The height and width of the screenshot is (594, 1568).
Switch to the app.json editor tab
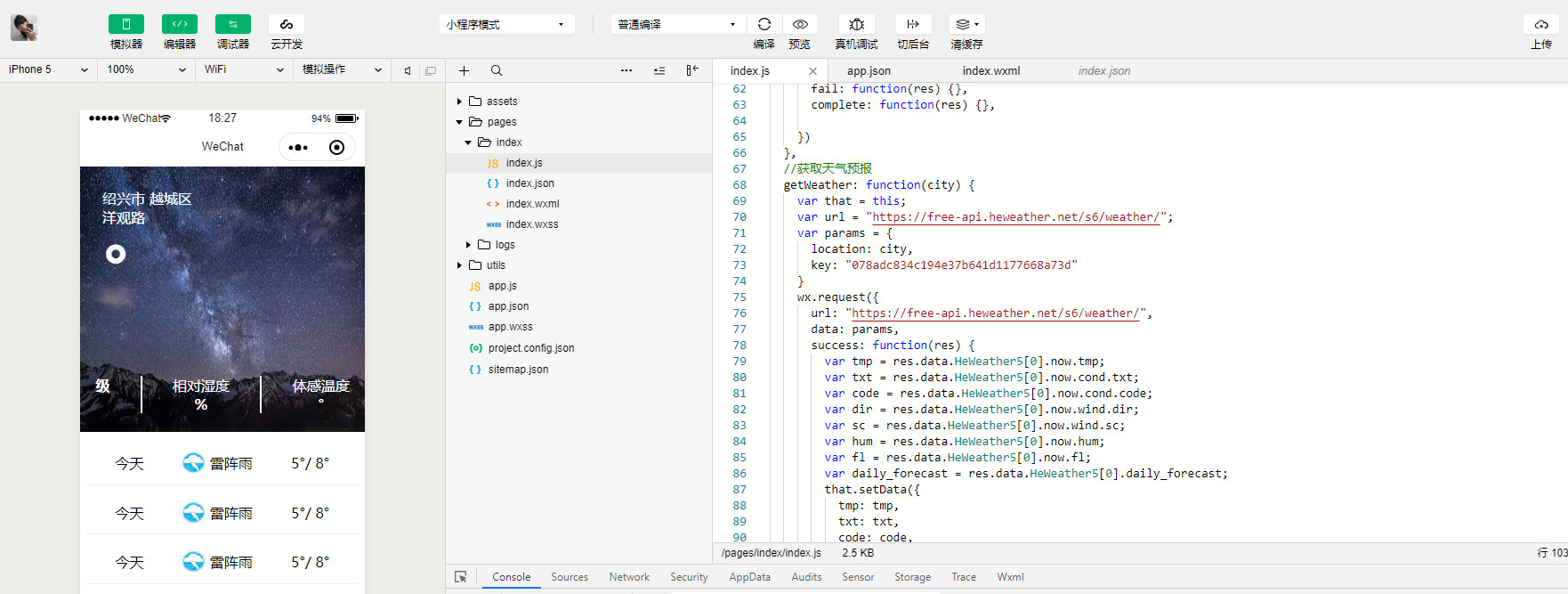[869, 71]
